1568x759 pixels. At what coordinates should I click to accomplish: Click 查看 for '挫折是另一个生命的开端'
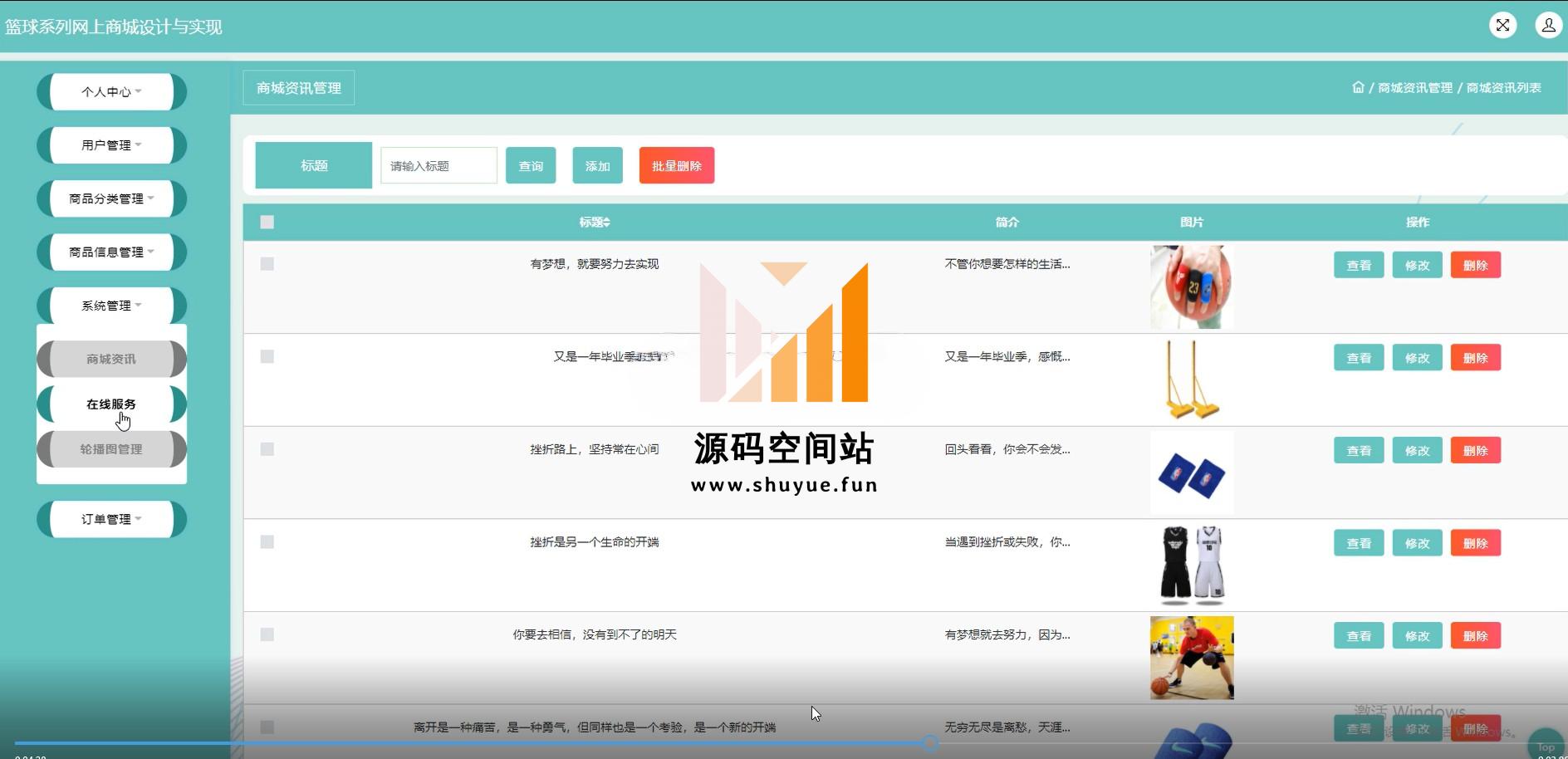coord(1359,543)
